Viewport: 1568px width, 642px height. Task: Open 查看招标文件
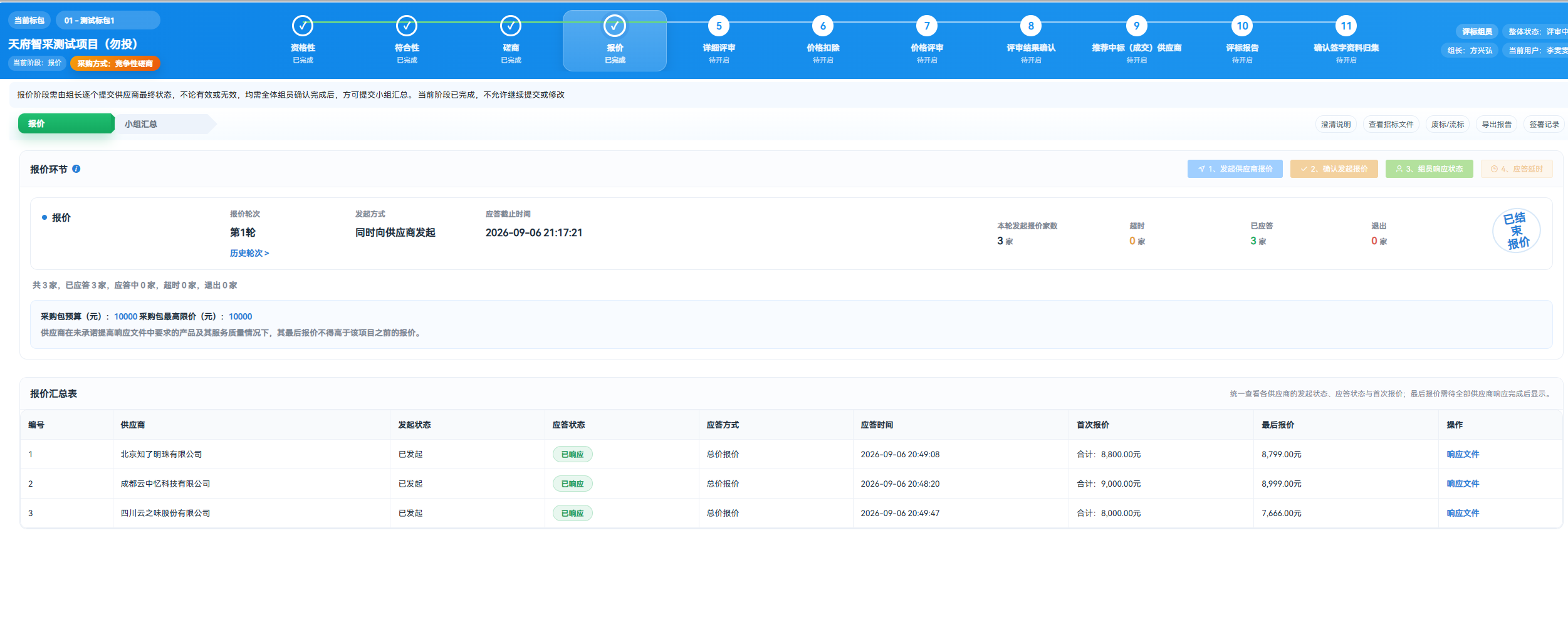[x=1391, y=125]
